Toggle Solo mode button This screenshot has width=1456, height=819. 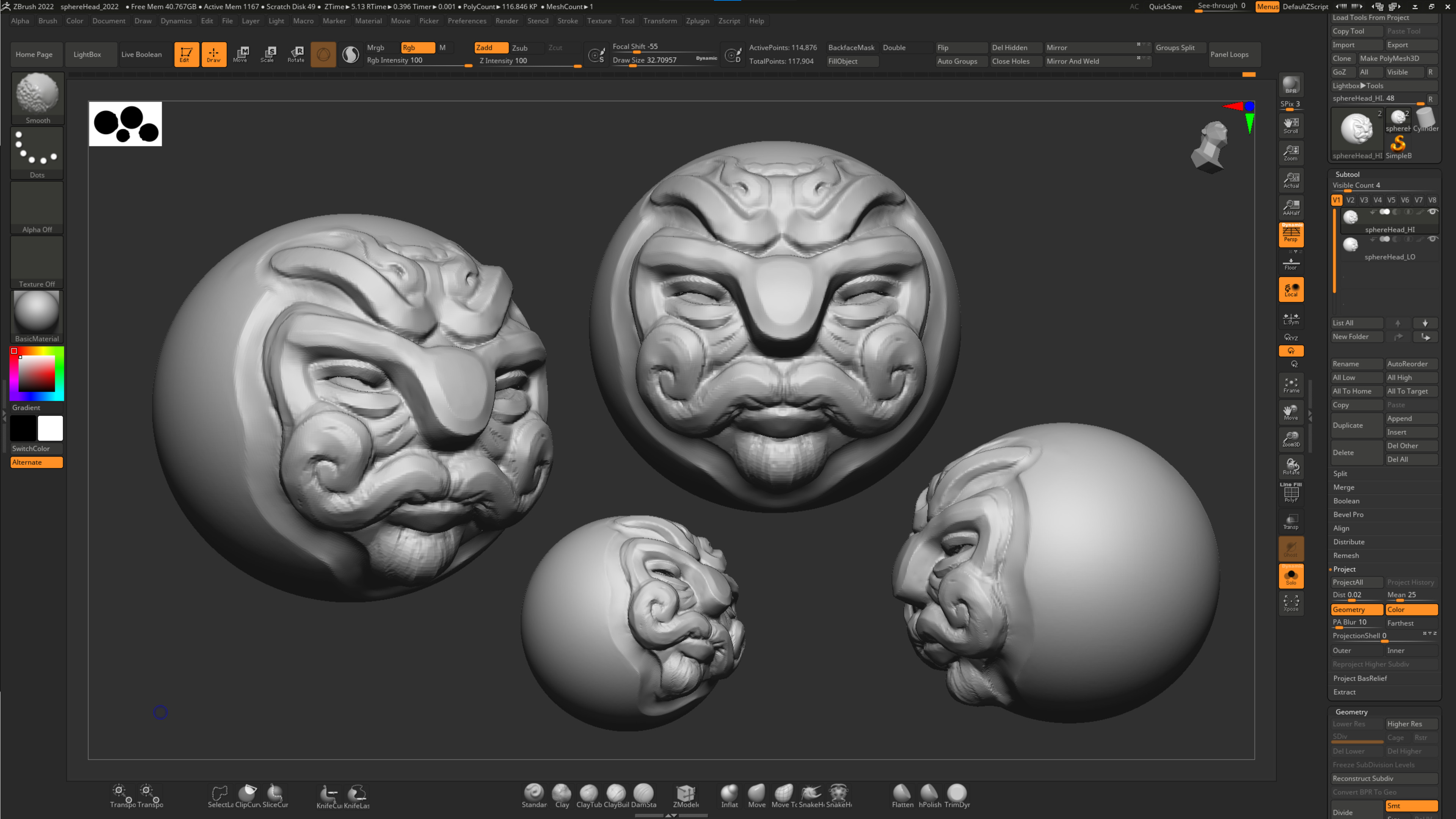(1291, 576)
